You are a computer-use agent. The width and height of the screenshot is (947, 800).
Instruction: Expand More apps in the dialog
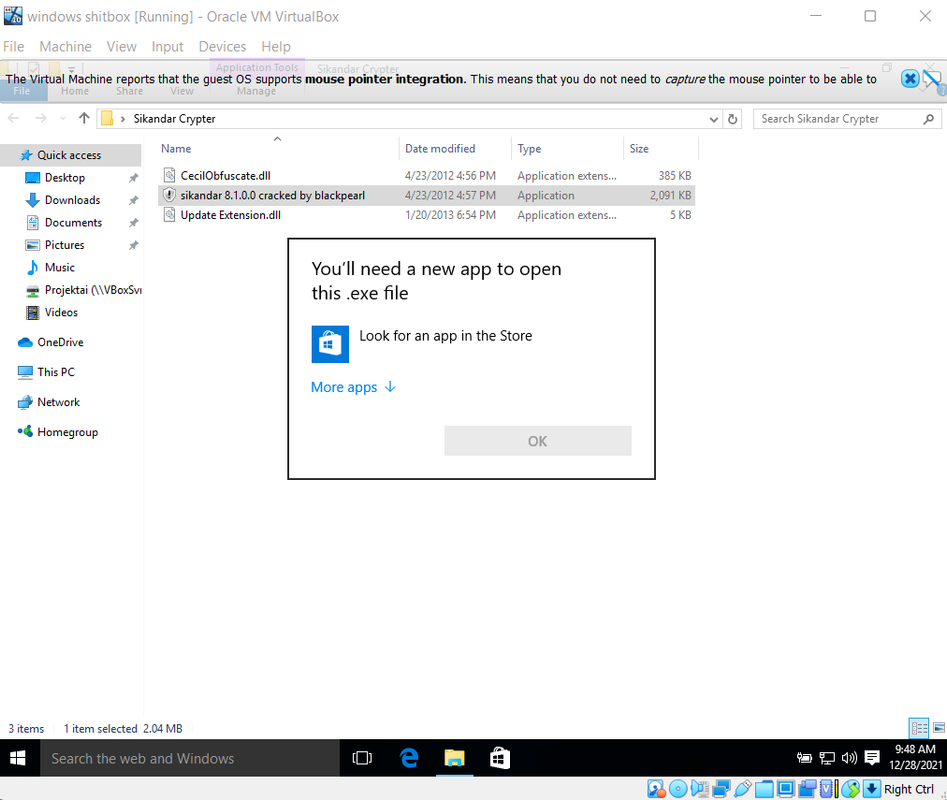point(353,387)
